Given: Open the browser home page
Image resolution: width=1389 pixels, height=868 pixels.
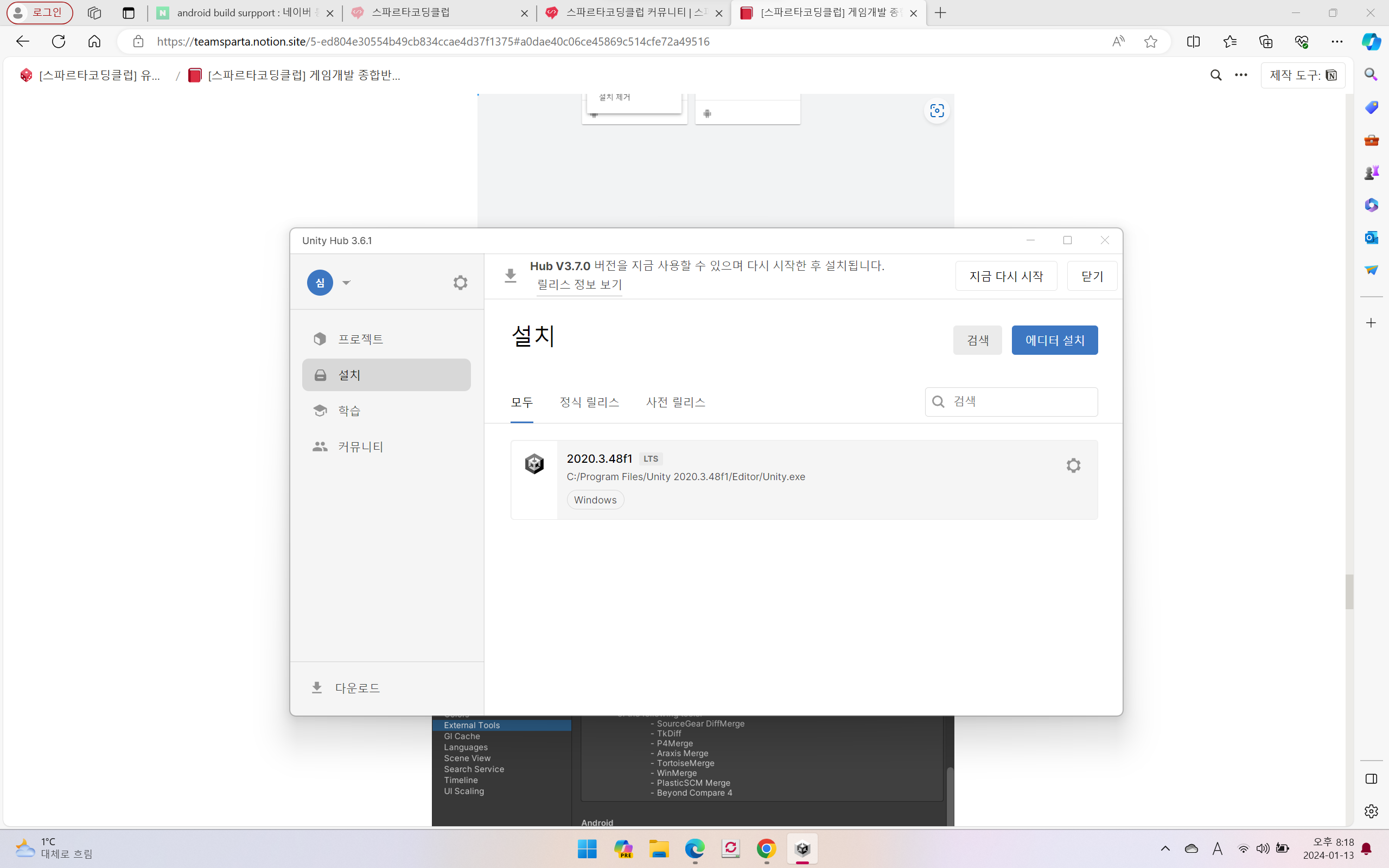Looking at the screenshot, I should click(94, 41).
